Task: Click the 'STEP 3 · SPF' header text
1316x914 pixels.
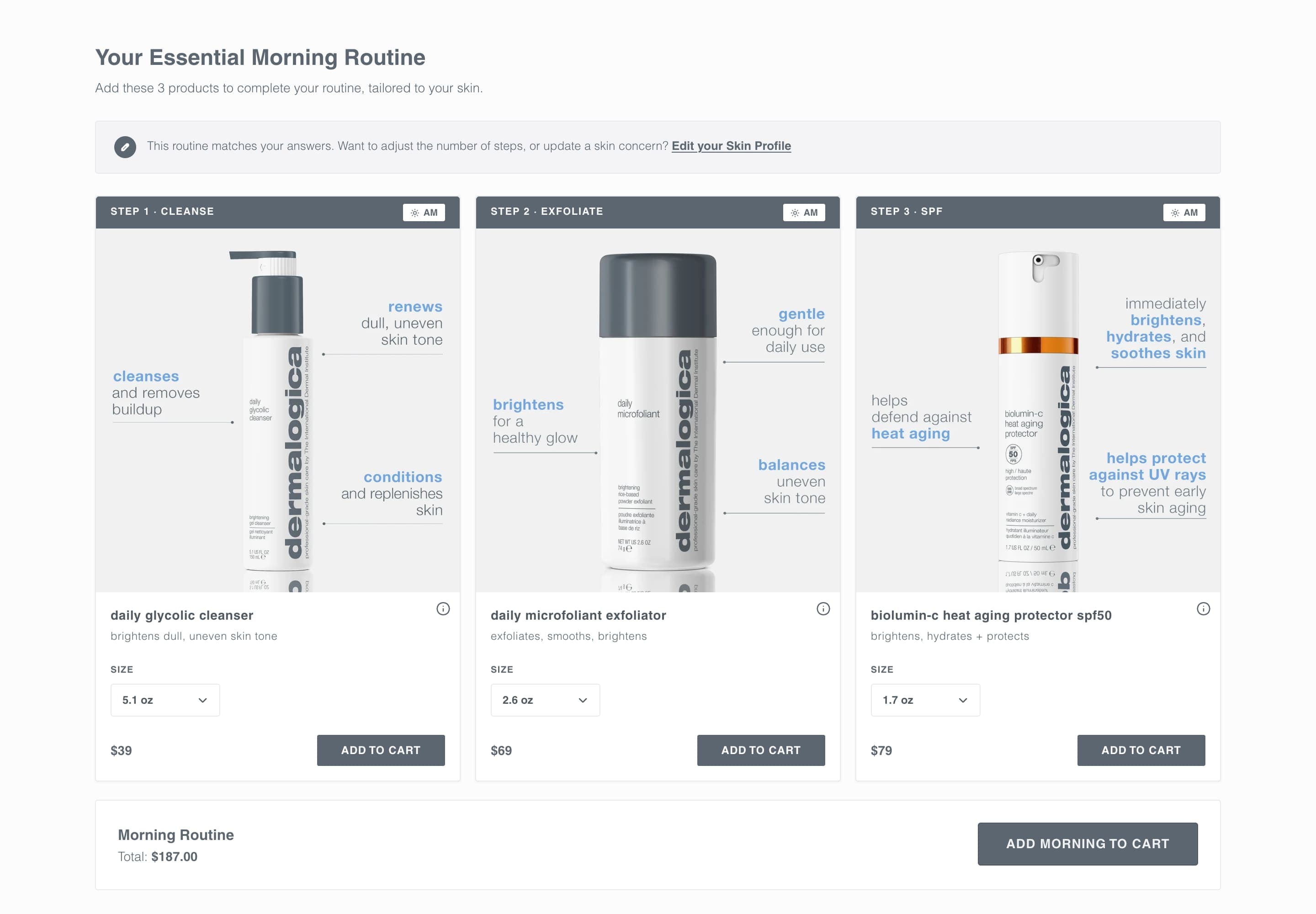Action: [907, 211]
